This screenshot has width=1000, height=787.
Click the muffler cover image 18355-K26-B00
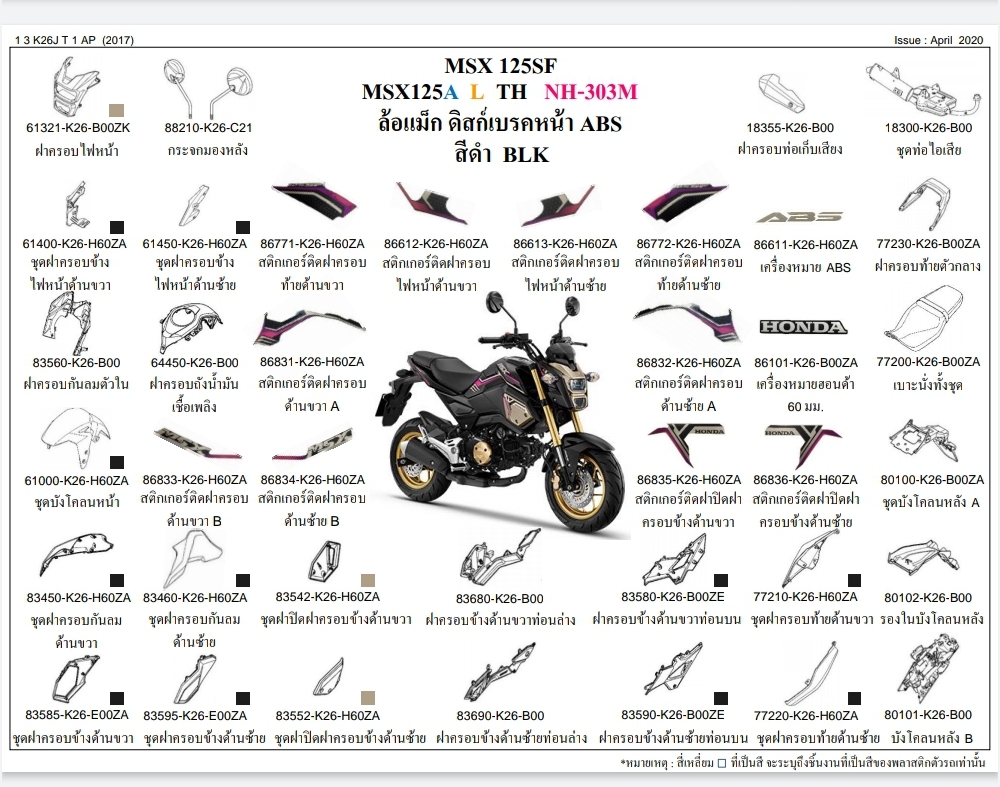781,94
